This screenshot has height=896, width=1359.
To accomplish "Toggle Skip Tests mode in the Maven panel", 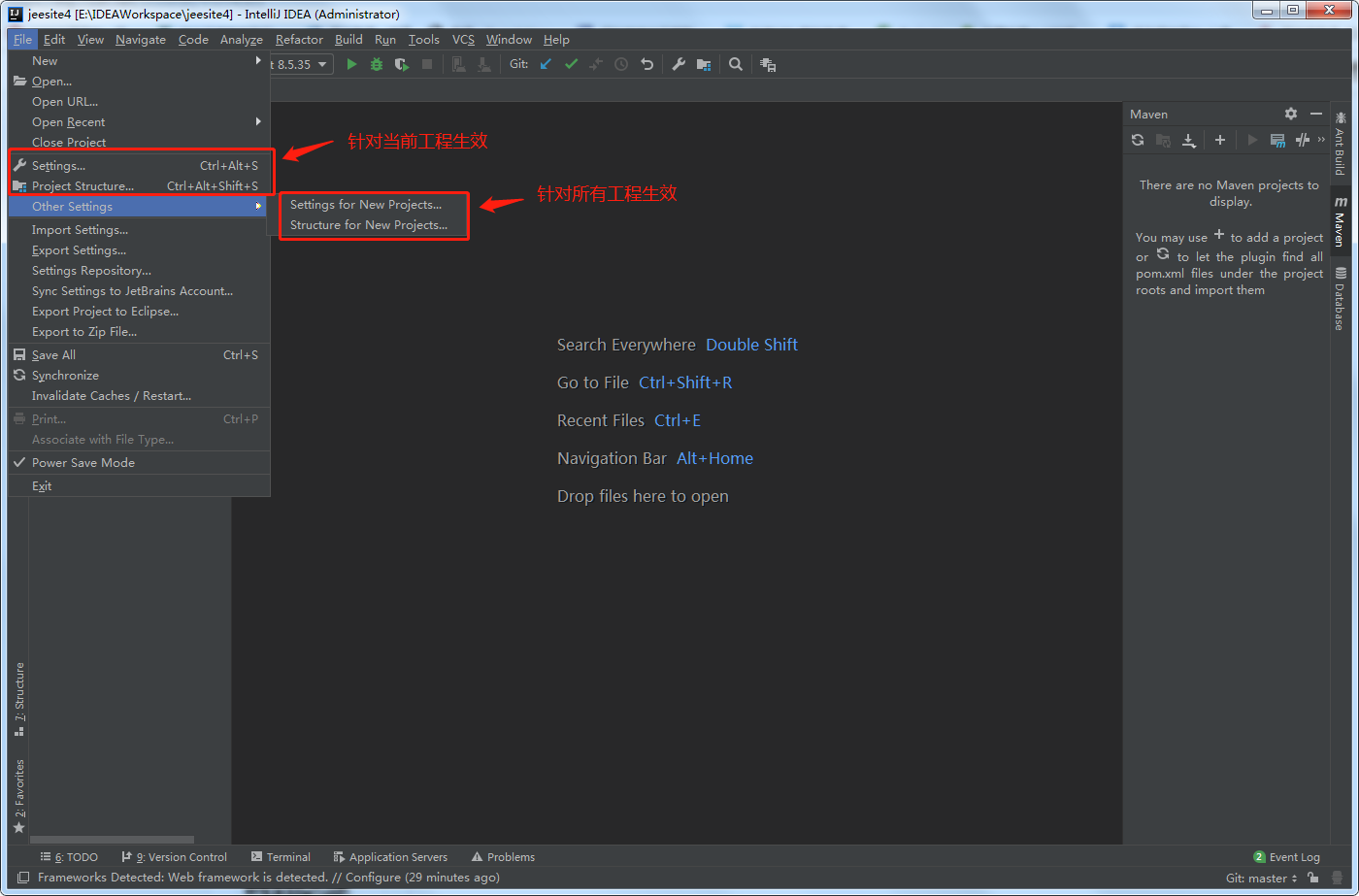I will [x=1303, y=140].
